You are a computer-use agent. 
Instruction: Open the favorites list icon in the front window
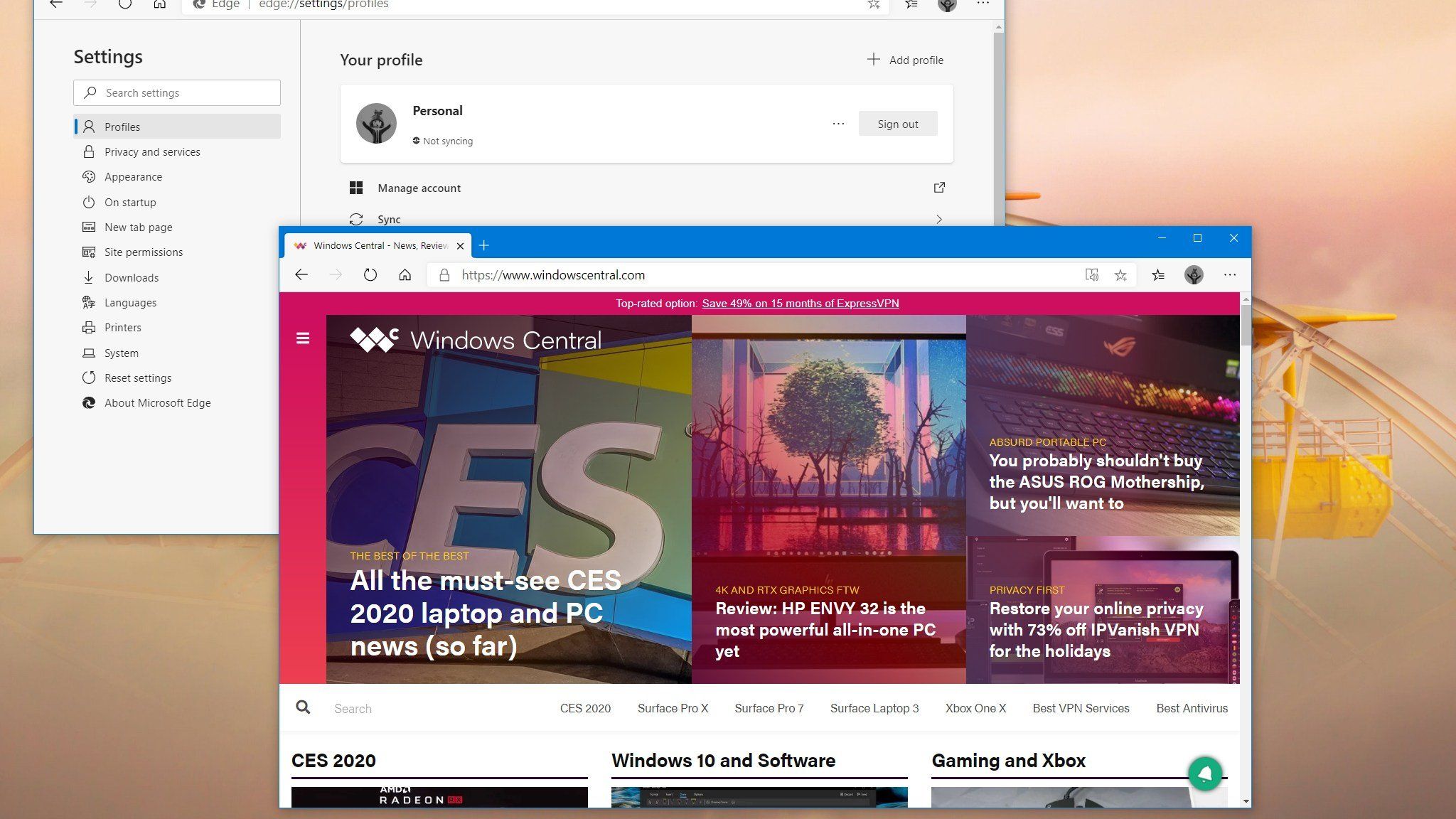point(1158,275)
